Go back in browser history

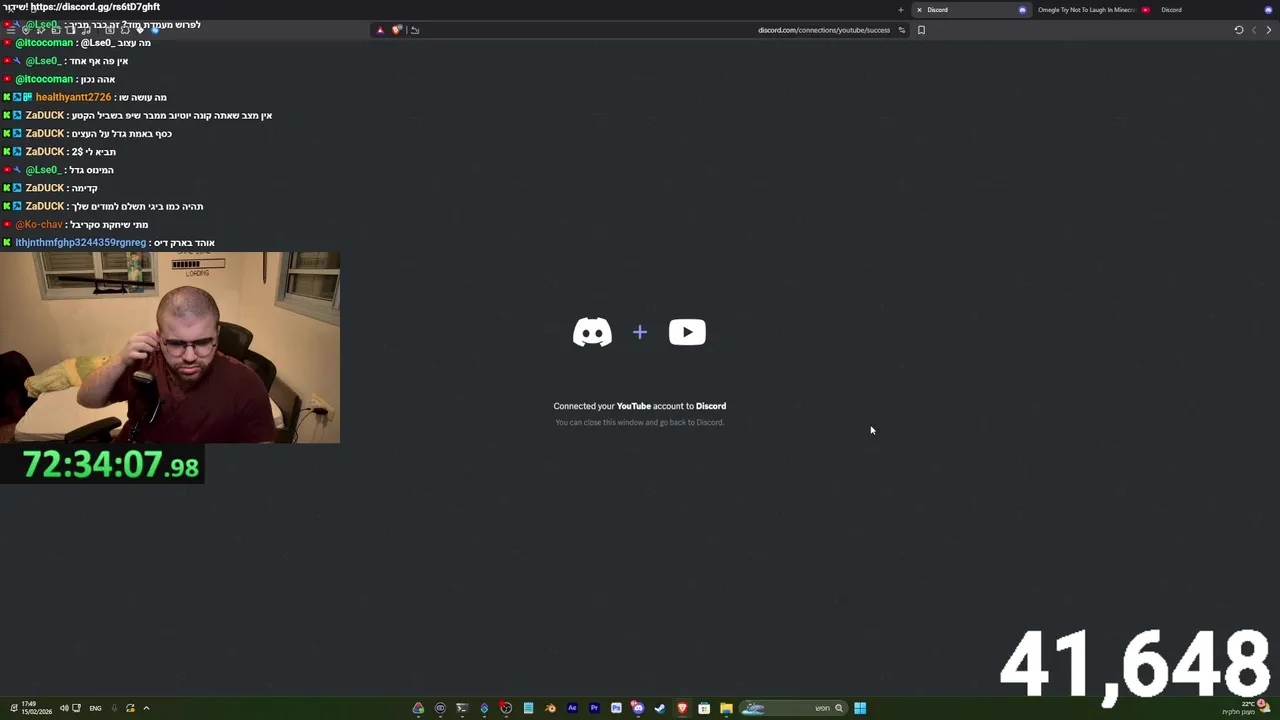tap(1269, 30)
